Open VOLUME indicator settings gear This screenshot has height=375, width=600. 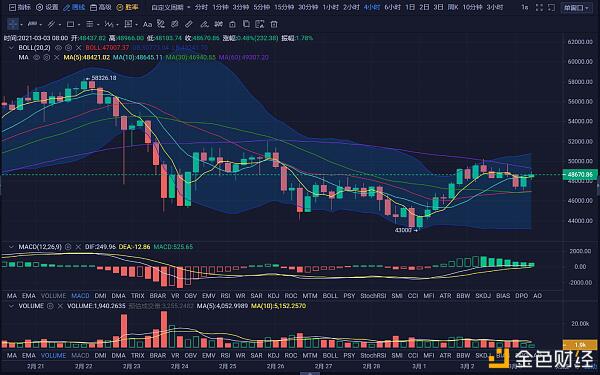[x=50, y=306]
